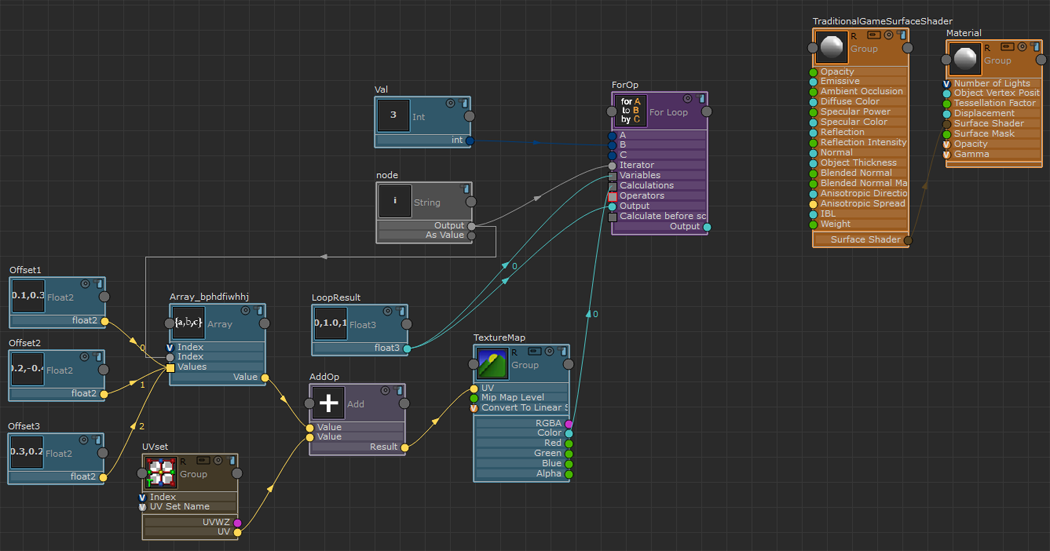Click the rectangle group icon on TraditionalGameSurfaceShader
The height and width of the screenshot is (551, 1050).
873,35
